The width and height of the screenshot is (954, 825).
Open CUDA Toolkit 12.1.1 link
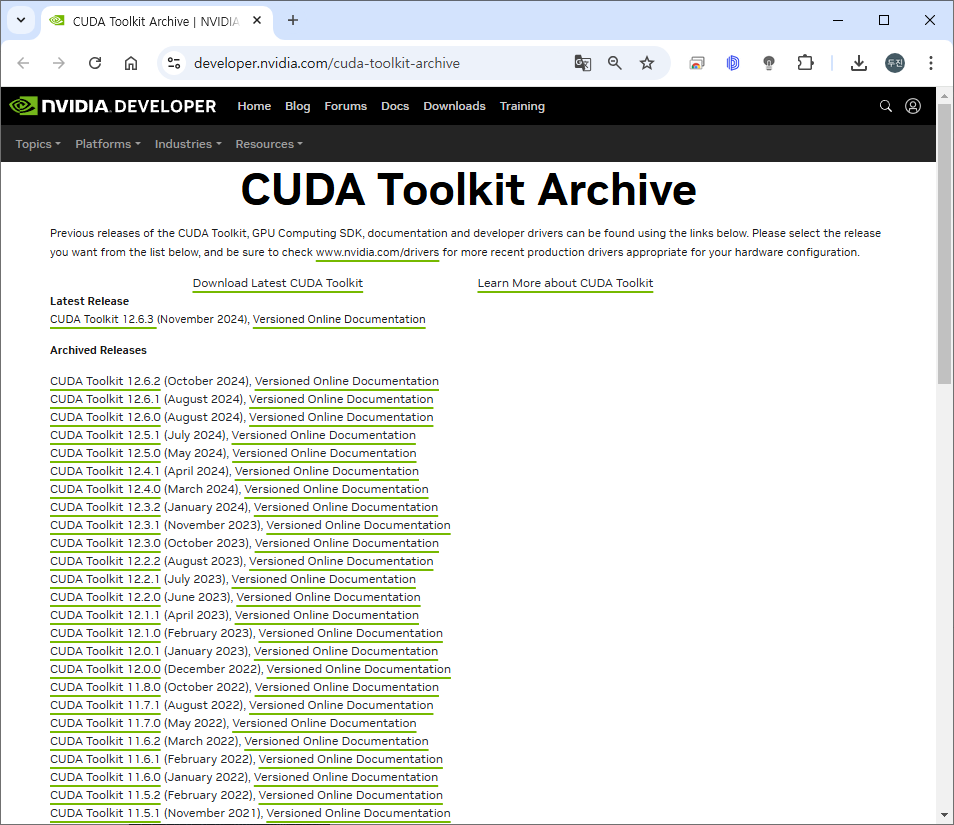105,616
